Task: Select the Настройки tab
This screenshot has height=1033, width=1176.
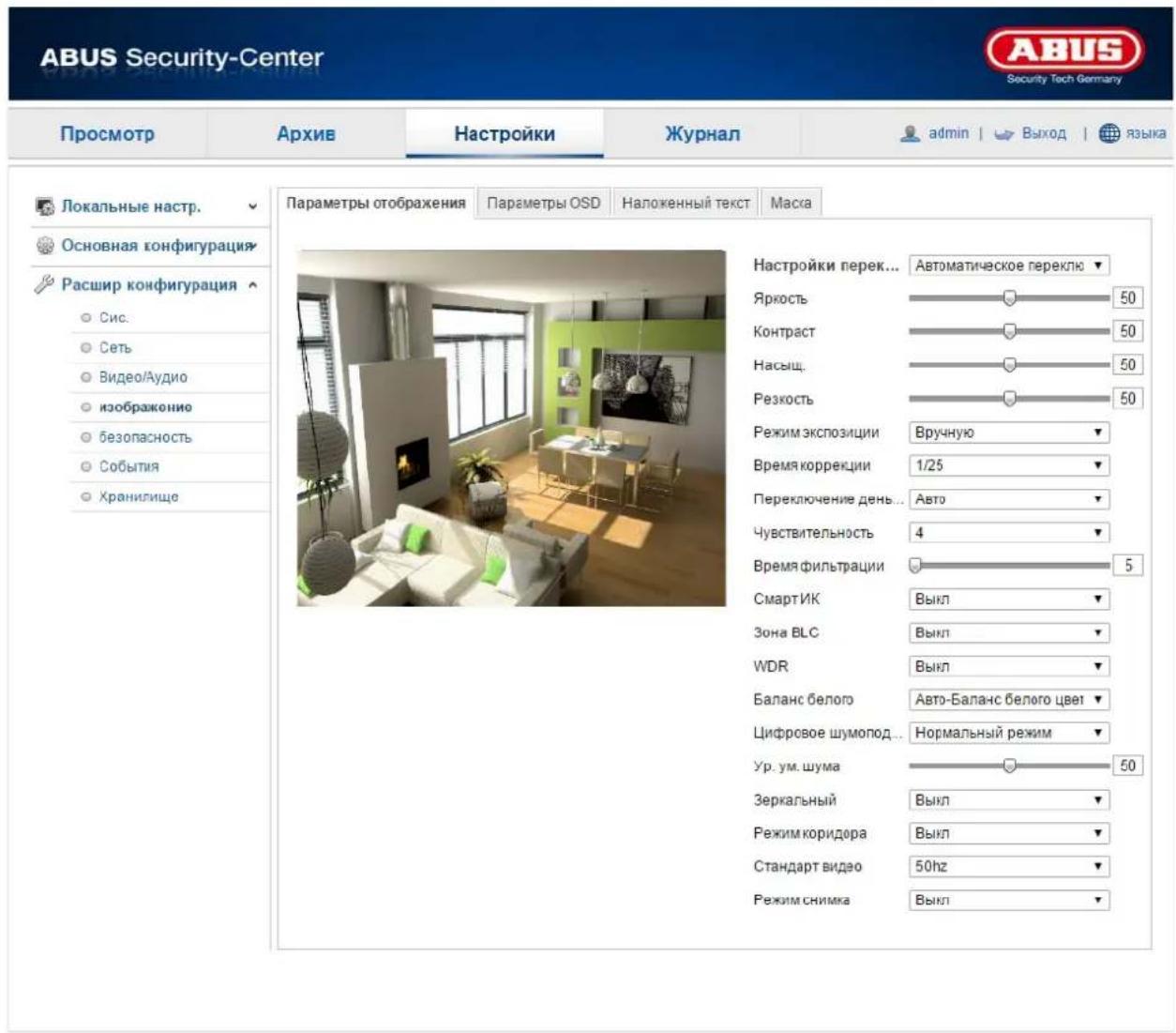Action: tap(505, 133)
